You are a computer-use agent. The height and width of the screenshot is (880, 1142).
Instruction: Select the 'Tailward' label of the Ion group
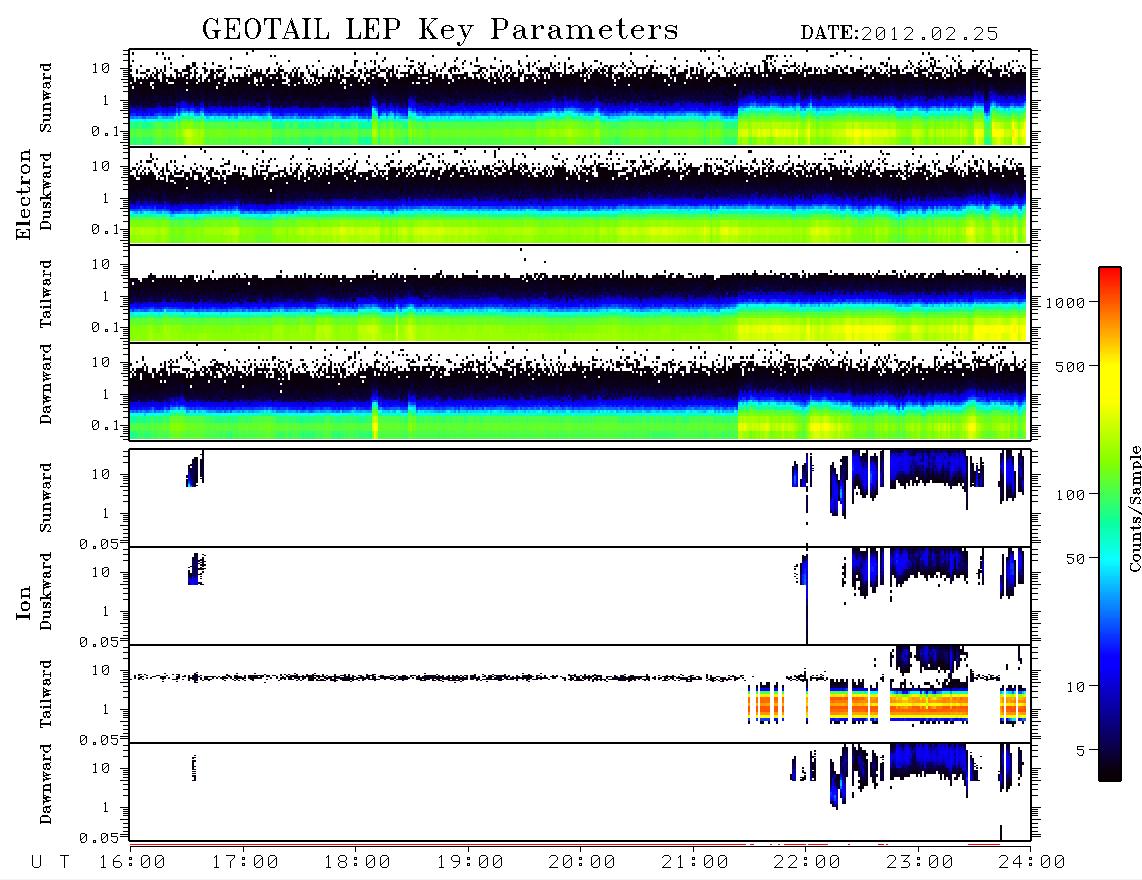click(x=46, y=694)
